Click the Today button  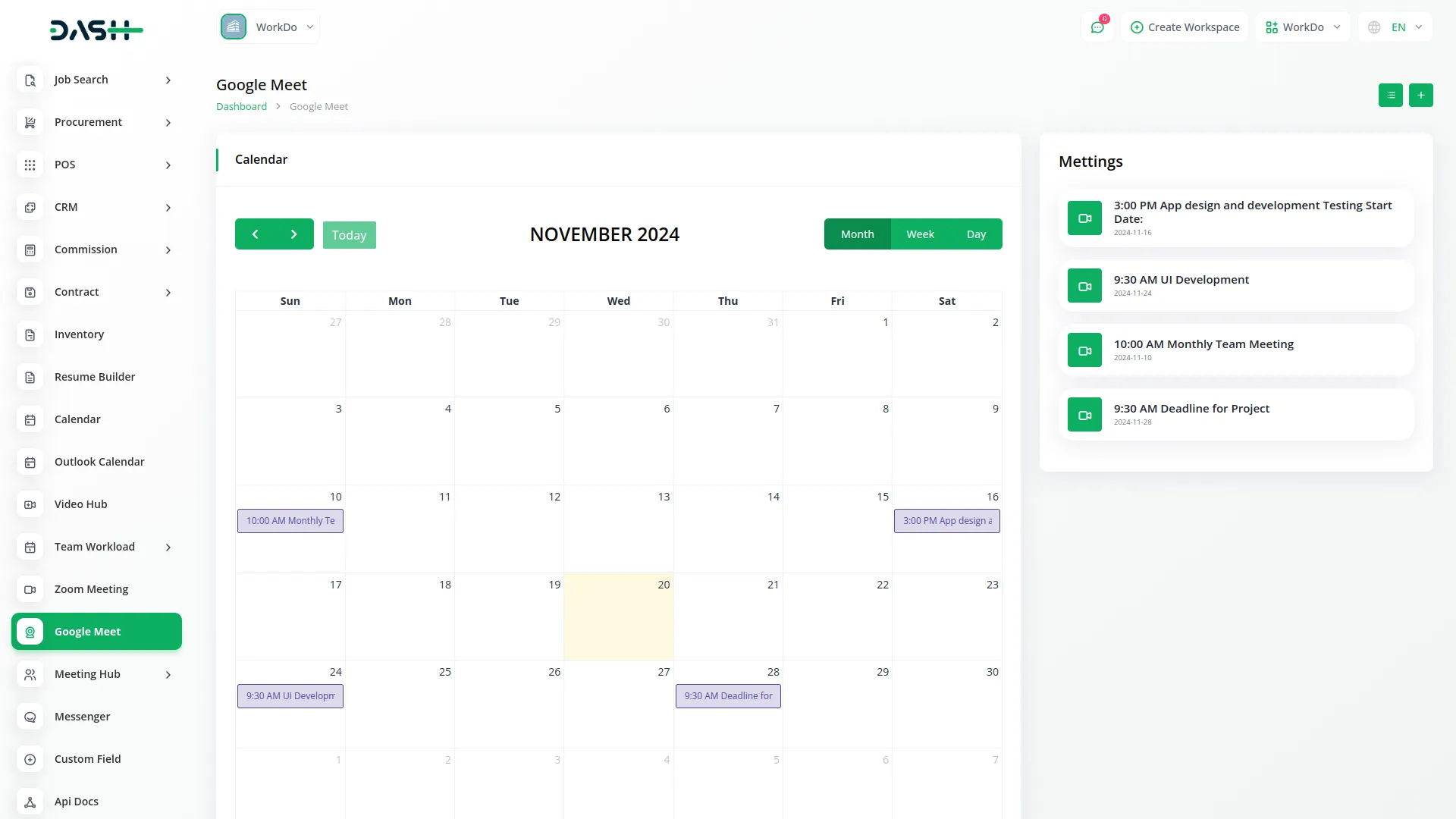click(x=349, y=235)
